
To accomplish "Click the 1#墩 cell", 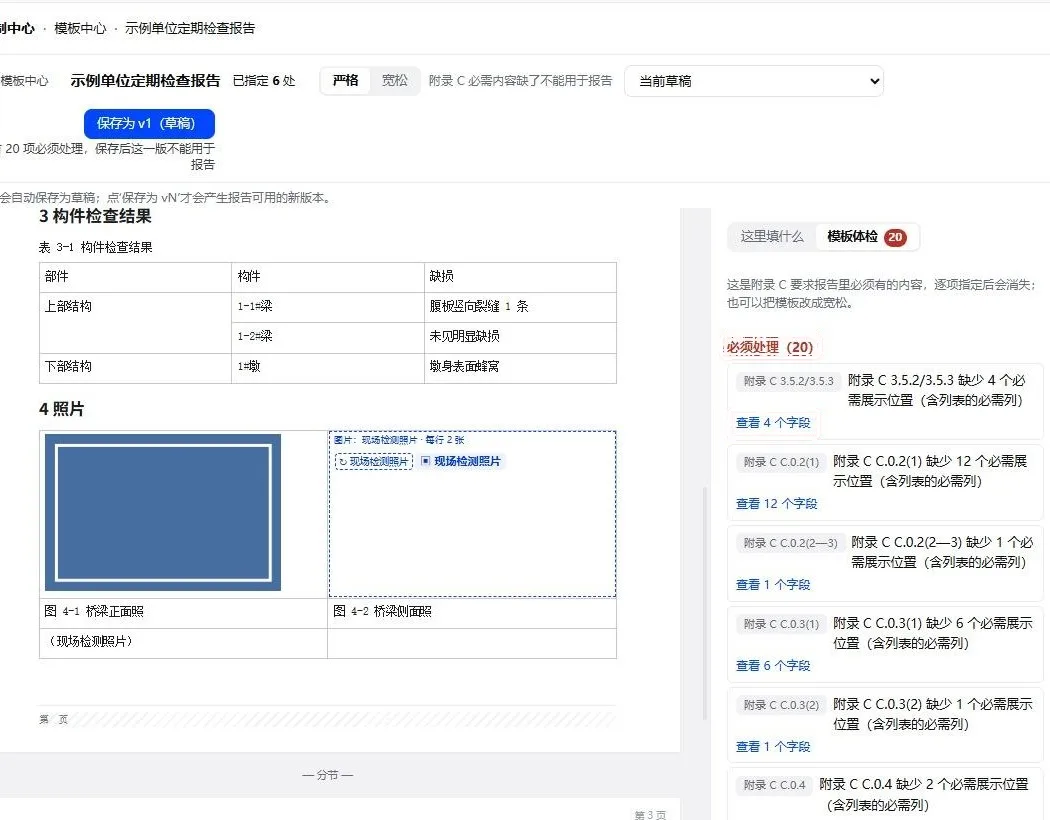I will tap(327, 367).
